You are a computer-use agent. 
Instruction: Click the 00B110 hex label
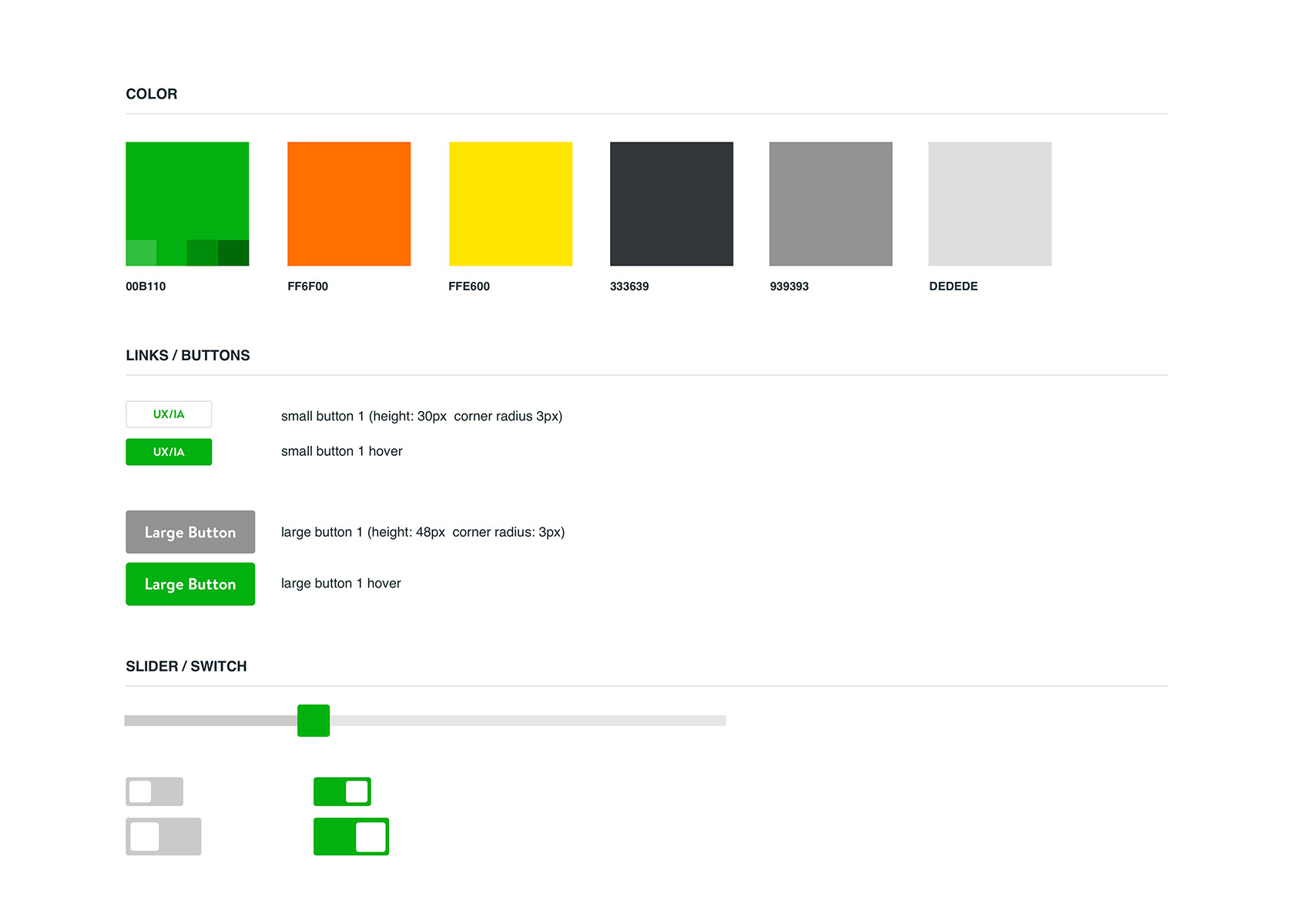pos(146,286)
